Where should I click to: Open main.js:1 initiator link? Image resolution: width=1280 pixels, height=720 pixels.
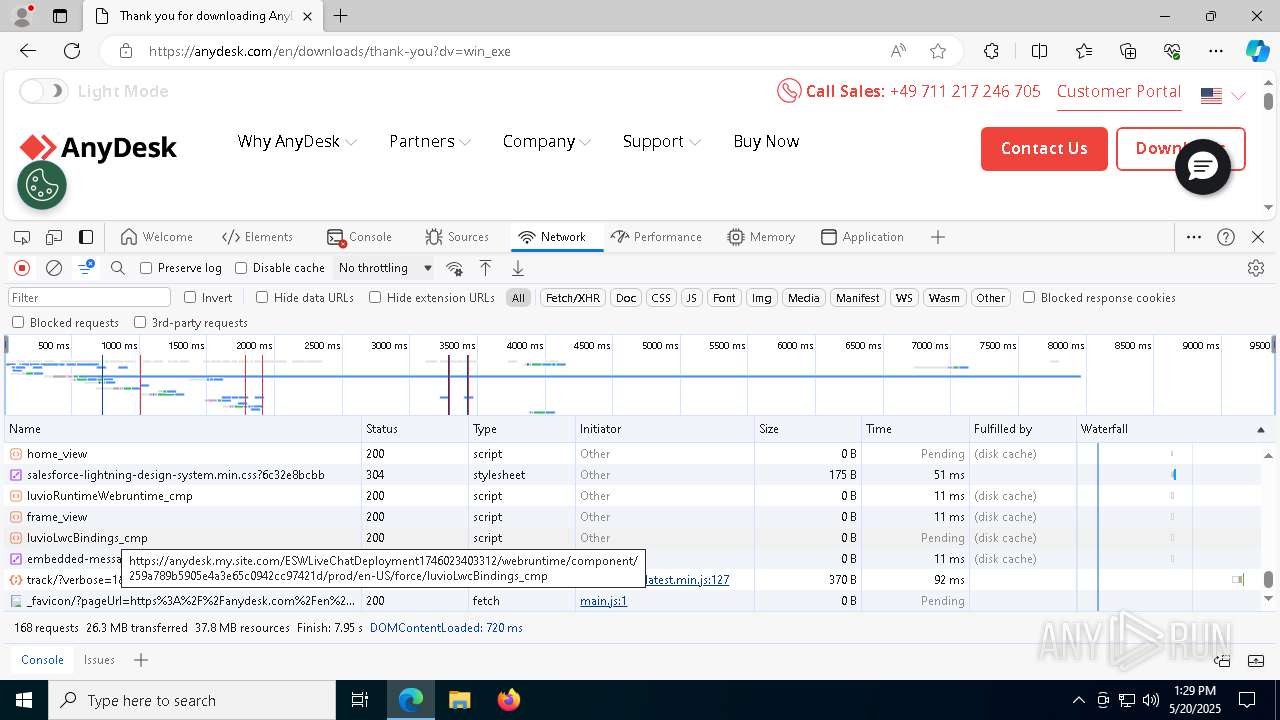[603, 601]
